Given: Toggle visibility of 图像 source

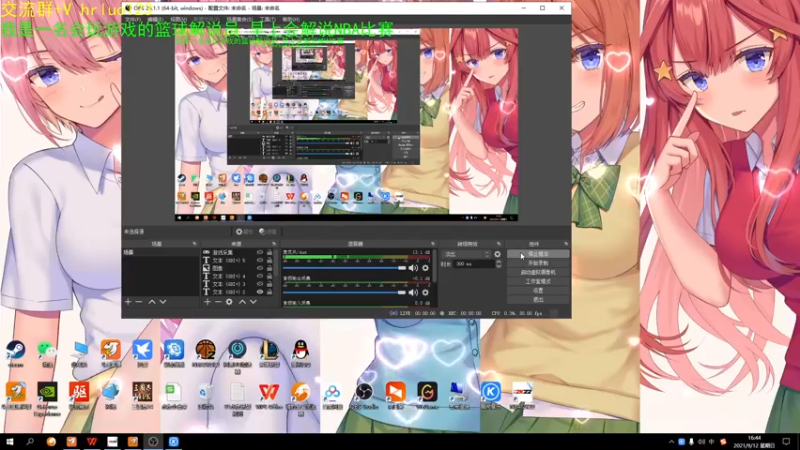Looking at the screenshot, I should pos(260,268).
